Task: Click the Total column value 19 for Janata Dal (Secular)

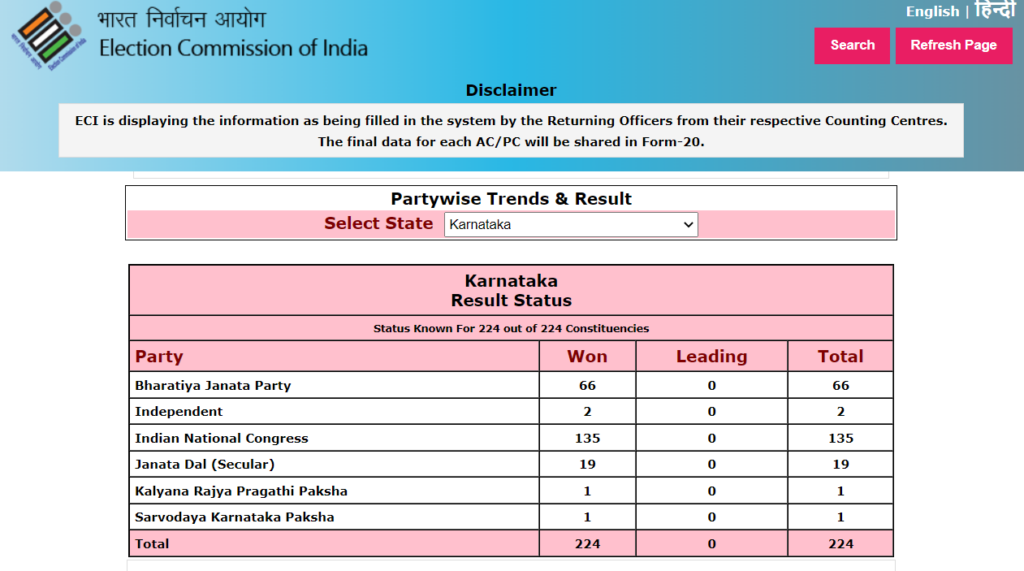Action: 840,465
